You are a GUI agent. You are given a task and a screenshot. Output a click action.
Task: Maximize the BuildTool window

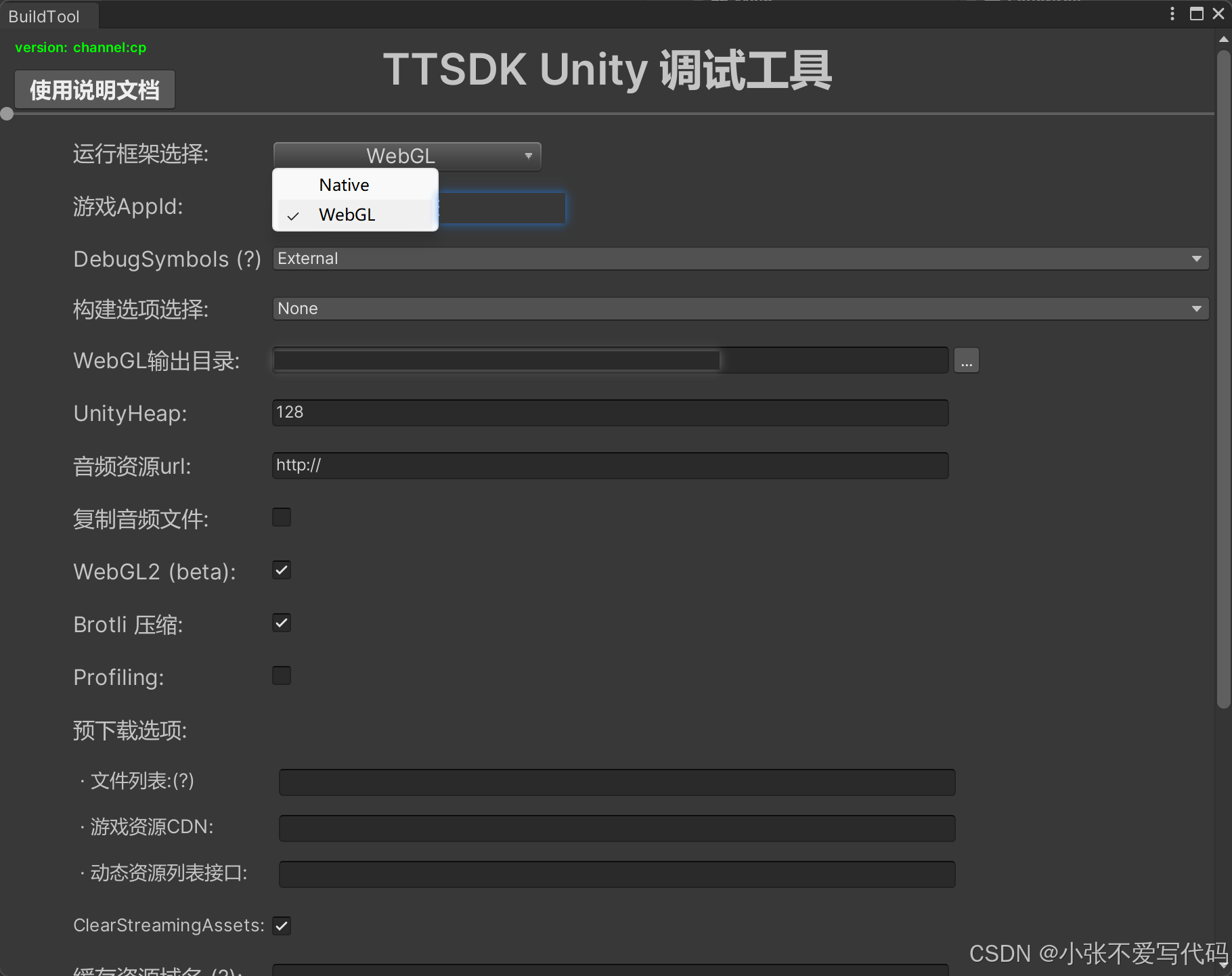pos(1196,14)
